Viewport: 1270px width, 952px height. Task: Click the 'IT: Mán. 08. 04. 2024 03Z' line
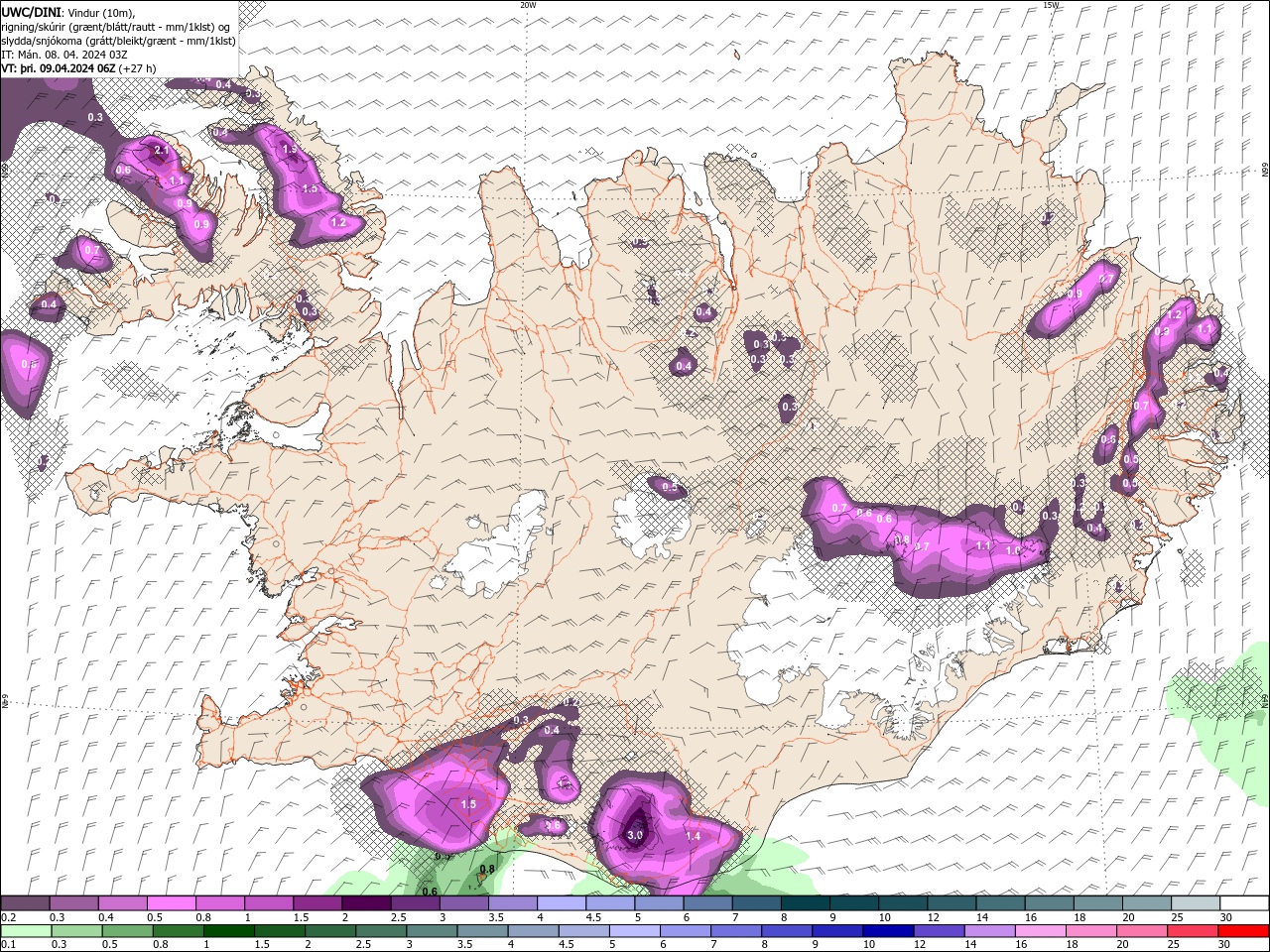(63, 55)
